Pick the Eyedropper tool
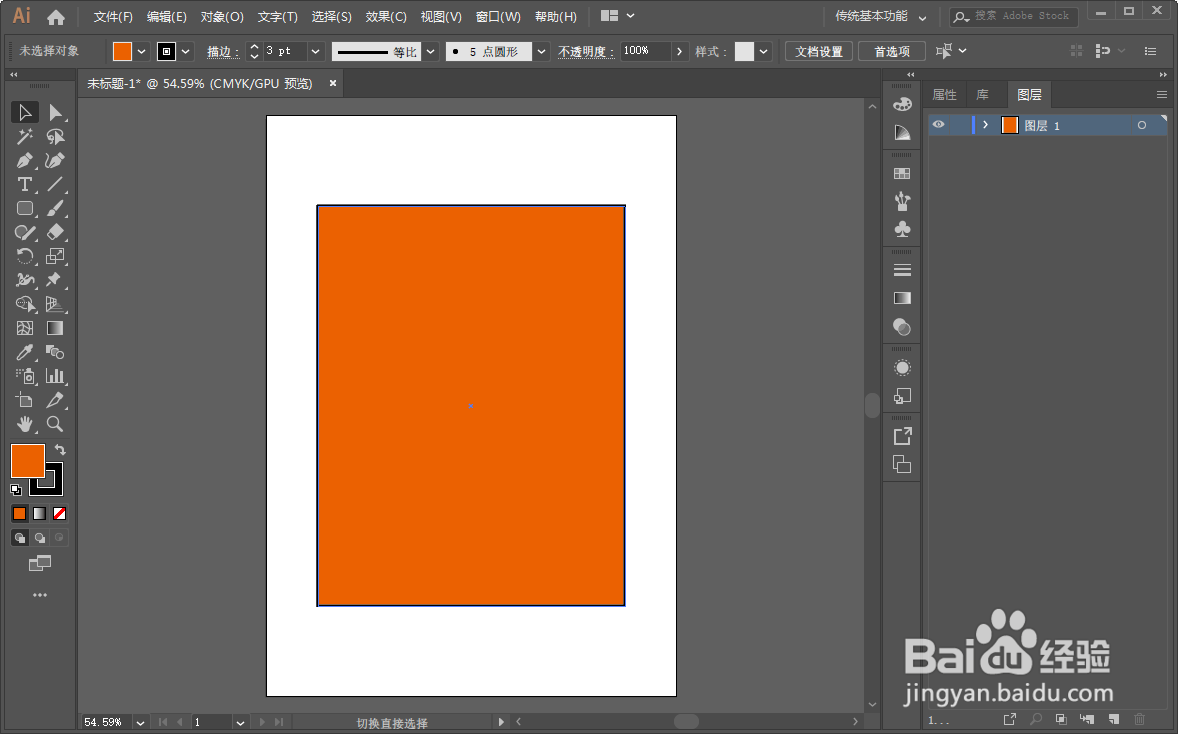The height and width of the screenshot is (734, 1178). click(x=25, y=352)
